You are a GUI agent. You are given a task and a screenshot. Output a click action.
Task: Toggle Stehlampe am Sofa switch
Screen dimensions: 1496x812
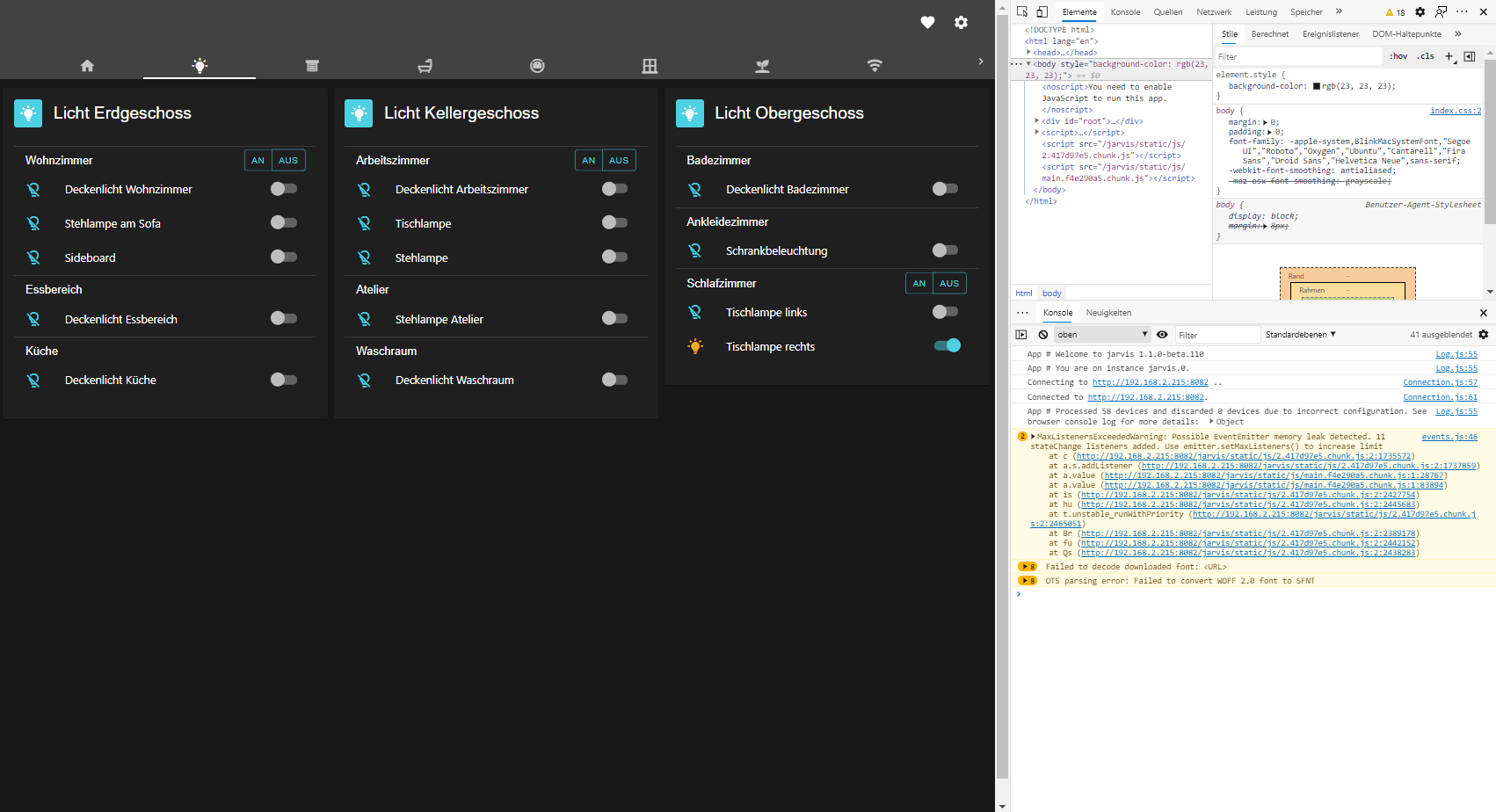tap(284, 222)
